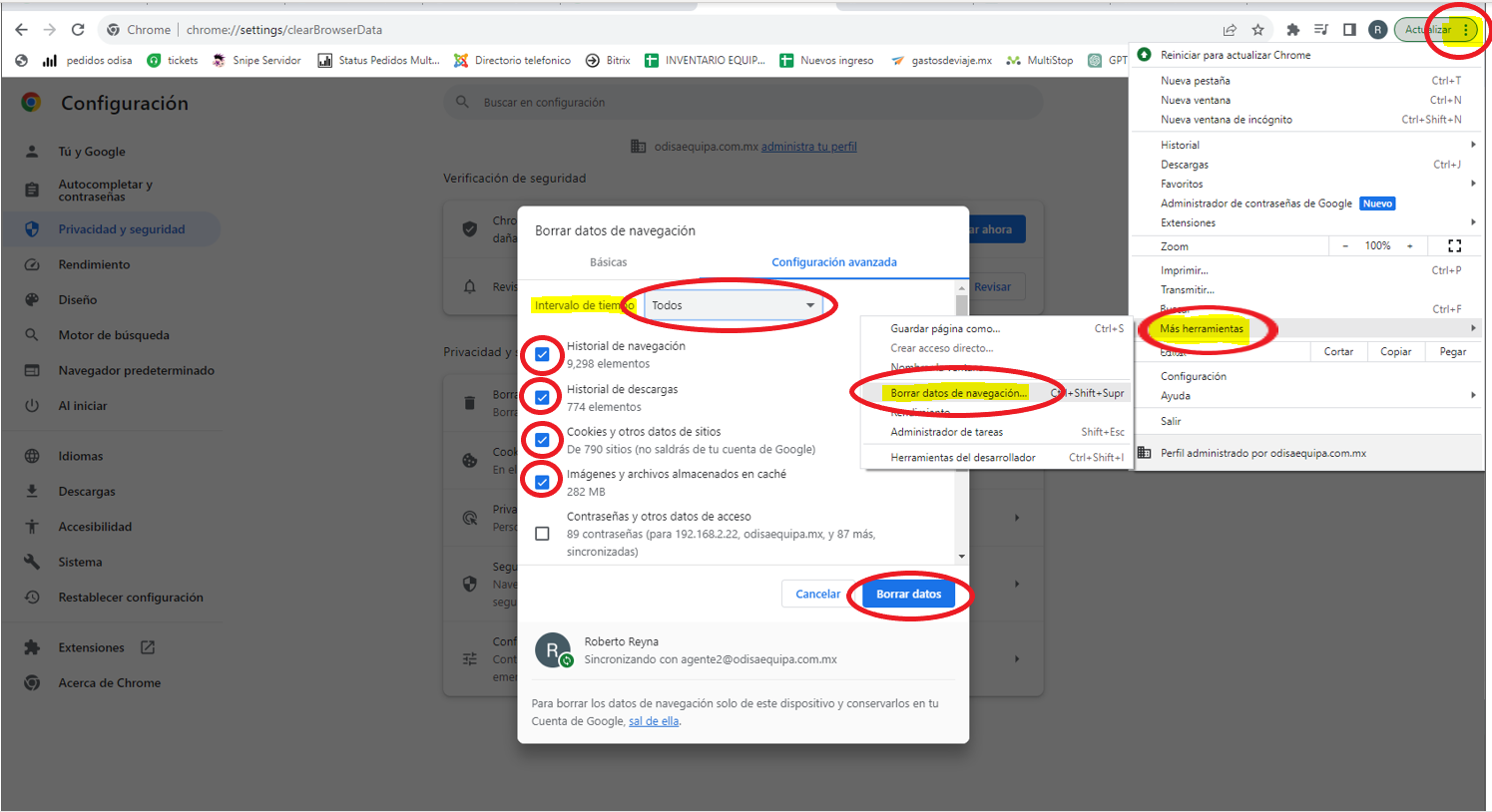This screenshot has width=1492, height=812.
Task: Open the tickets bookmark
Action: tap(173, 61)
